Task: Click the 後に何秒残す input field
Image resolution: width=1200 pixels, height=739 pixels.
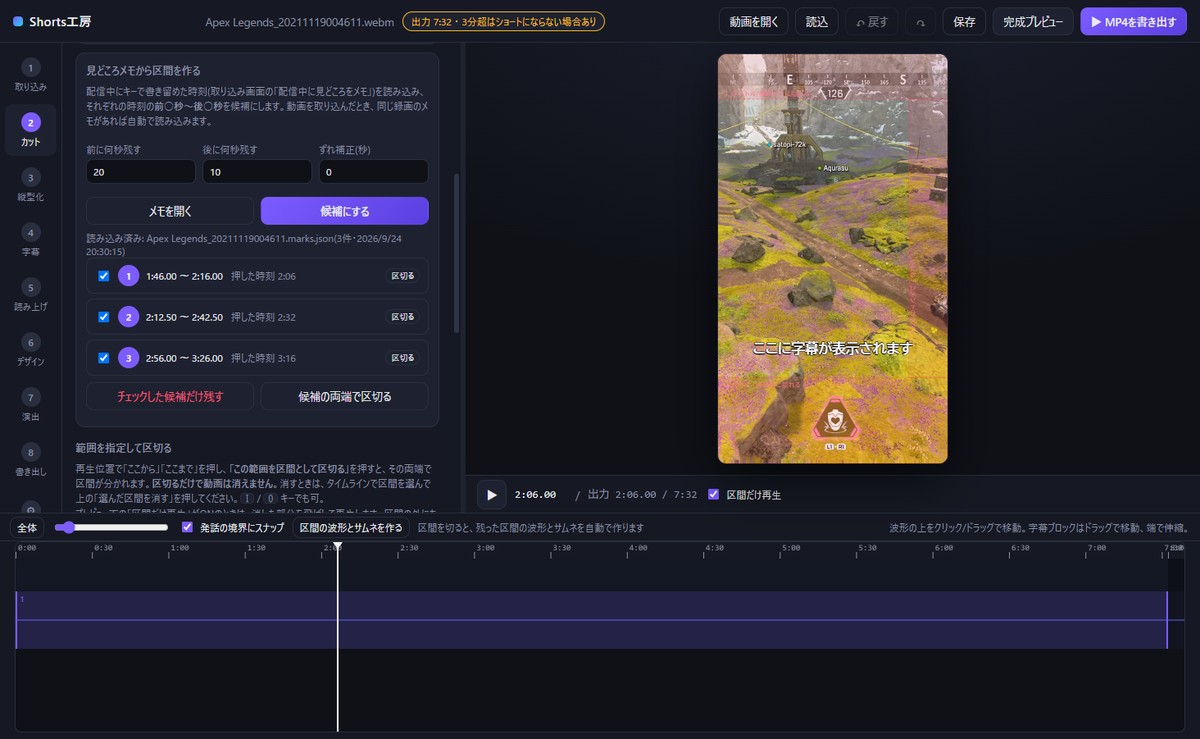Action: tap(257, 172)
